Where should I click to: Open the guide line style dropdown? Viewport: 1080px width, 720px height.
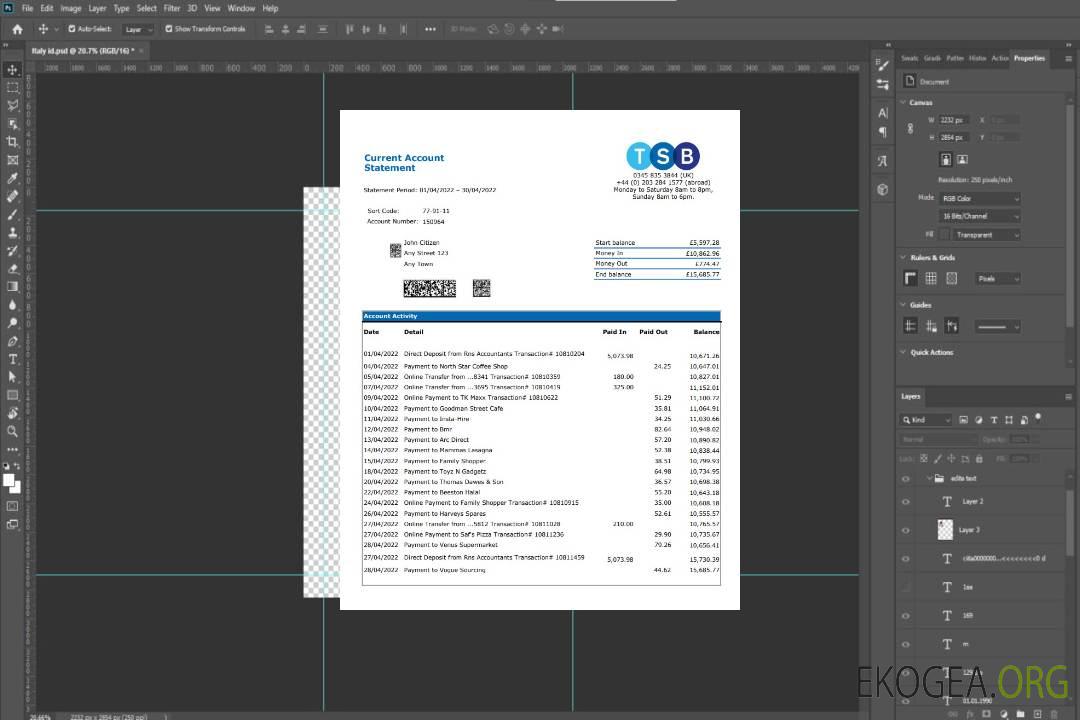[x=997, y=327]
